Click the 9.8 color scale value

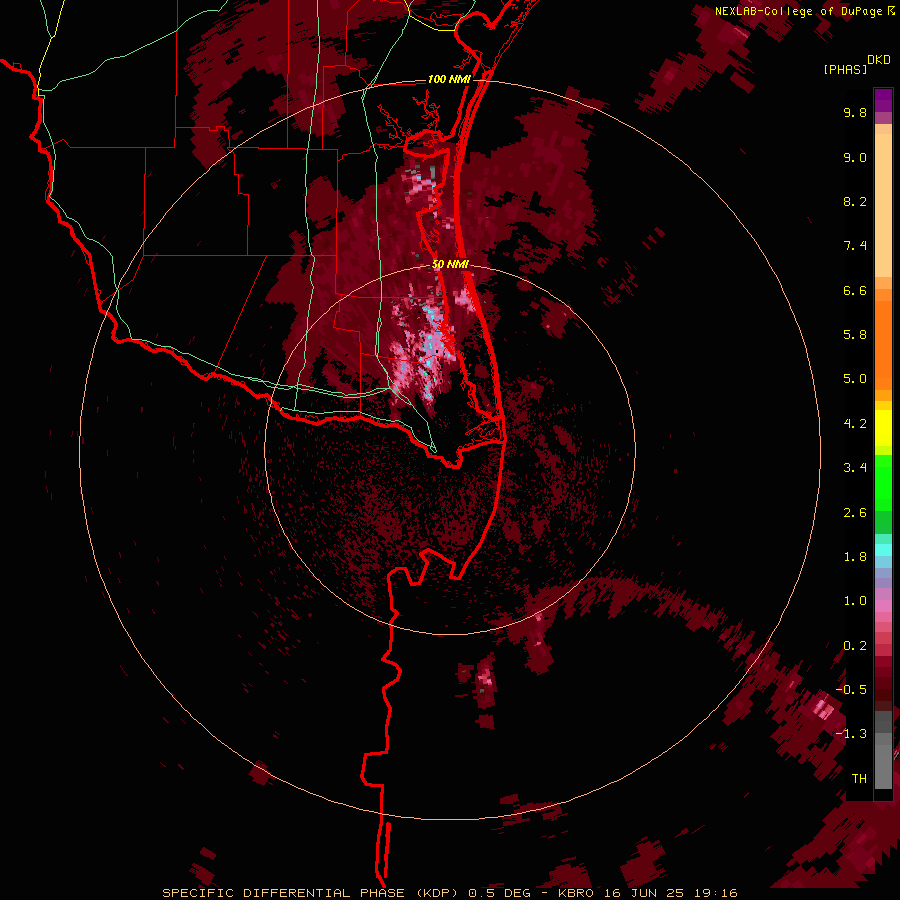pyautogui.click(x=855, y=112)
